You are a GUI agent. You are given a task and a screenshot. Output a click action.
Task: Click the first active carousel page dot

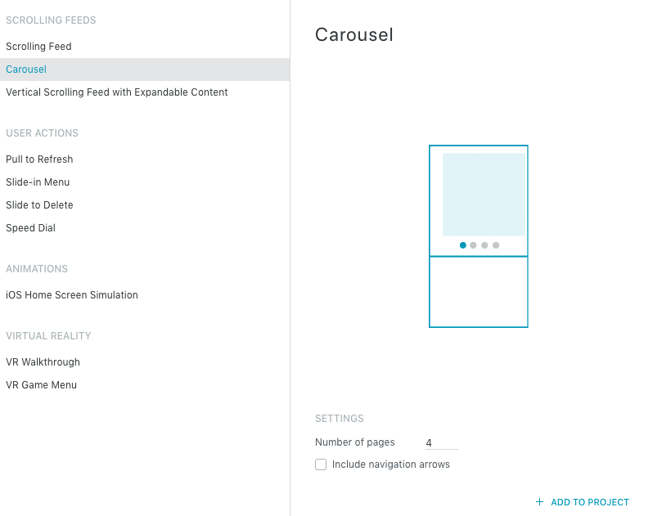(463, 245)
